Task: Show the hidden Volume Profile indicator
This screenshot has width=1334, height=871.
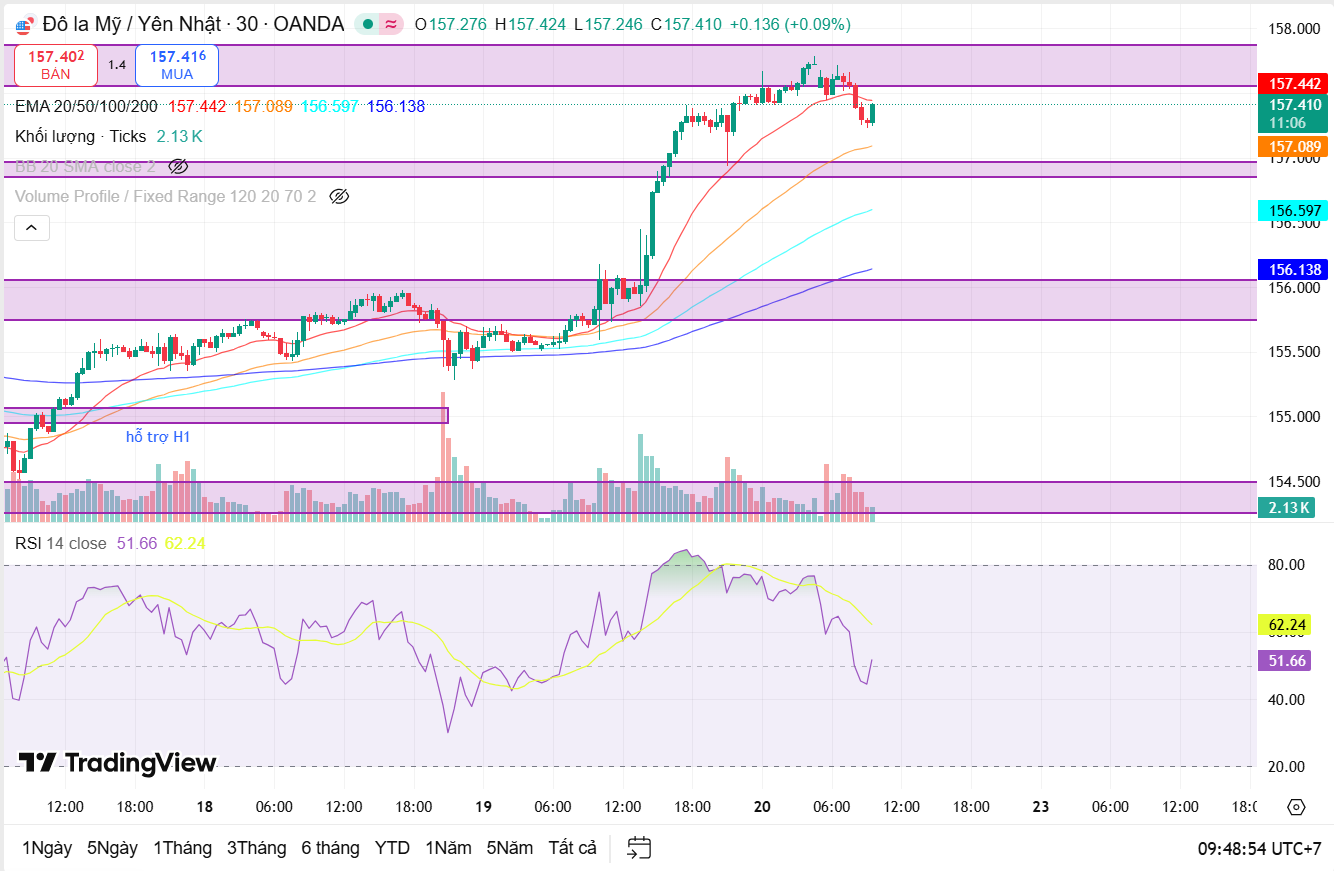Action: coord(339,196)
